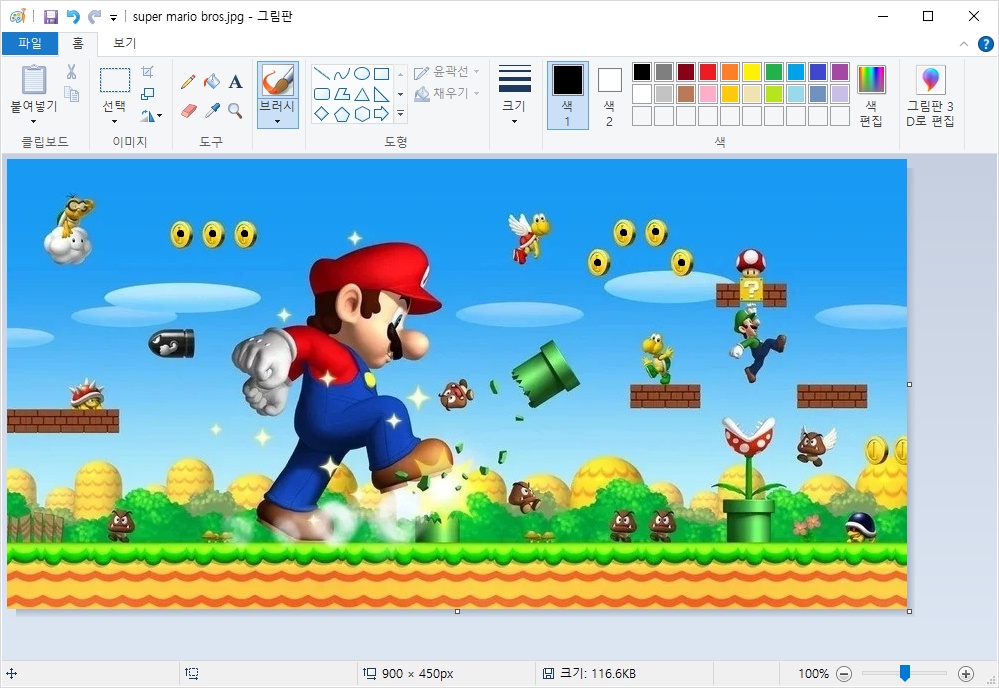Open the Outline (윤곽선) dropdown

click(x=447, y=72)
